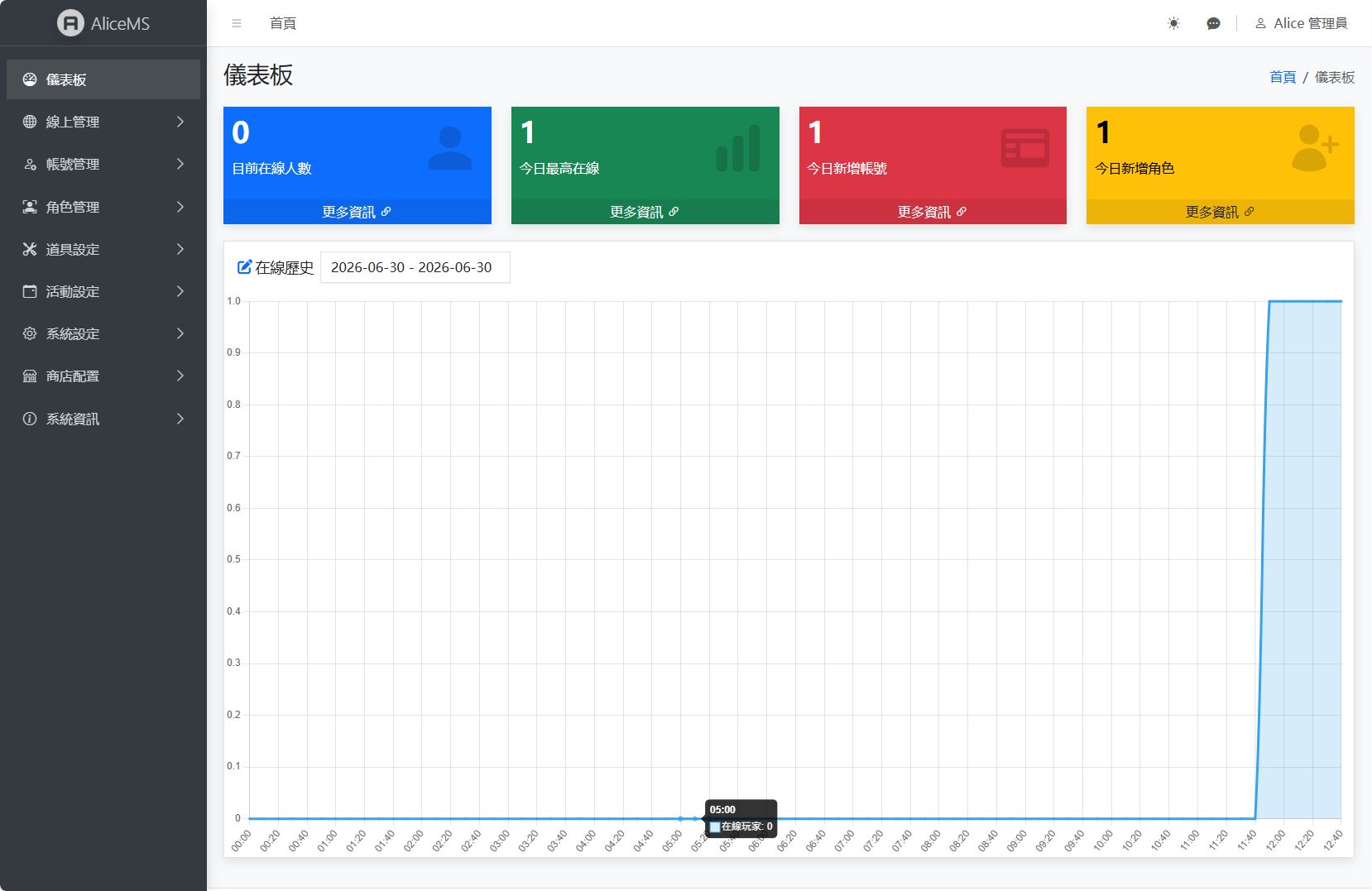1372x891 pixels.
Task: Expand the 商店配置 chevron
Action: 180,376
